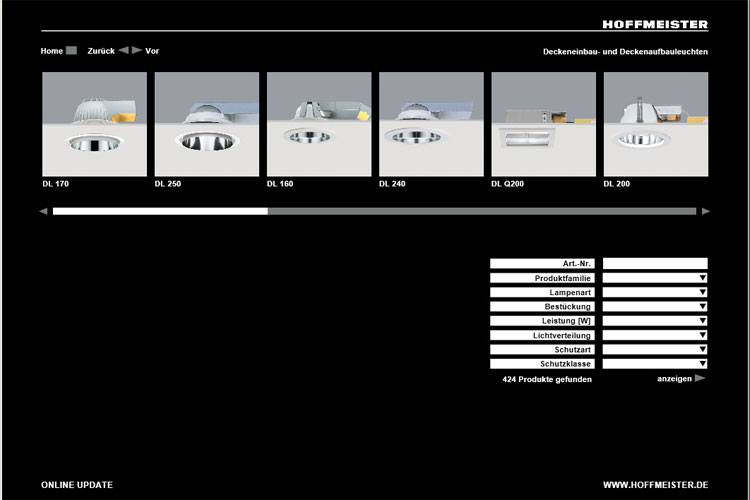750x500 pixels.
Task: Click the Home square icon
Action: 71,50
